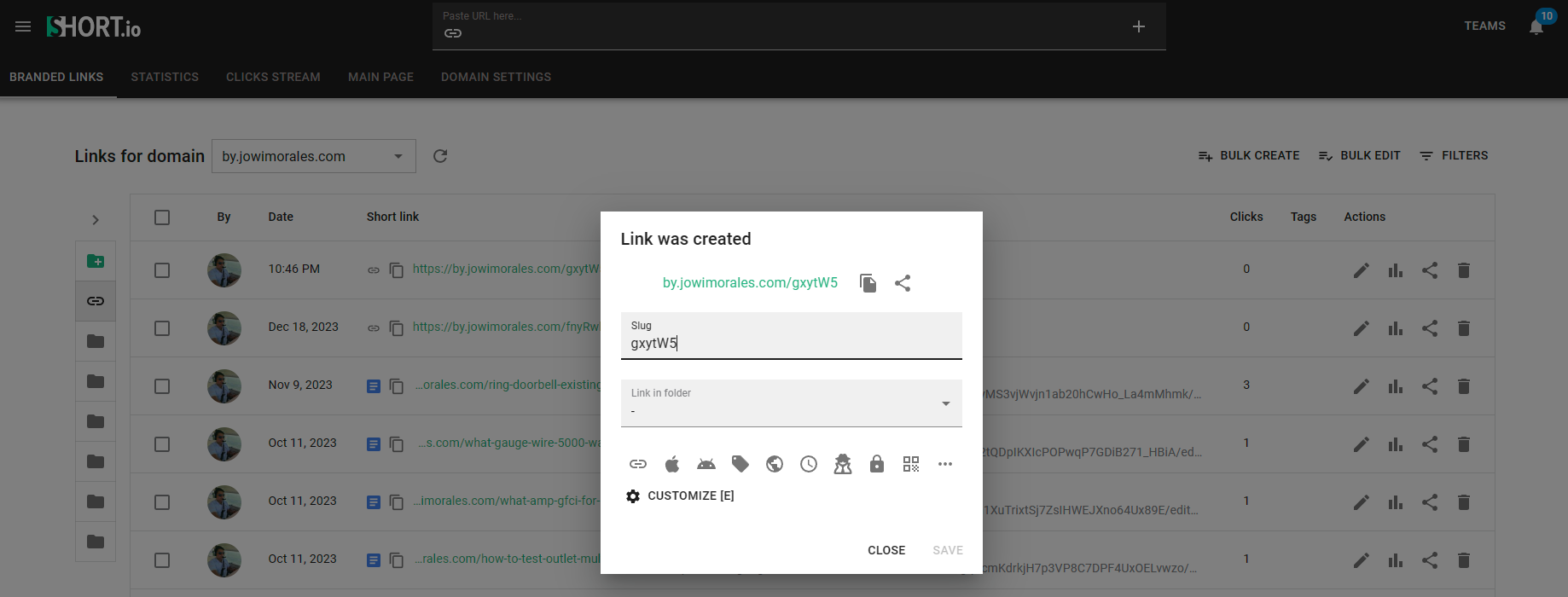Viewport: 1568px width, 597px height.
Task: Click the Tags column header
Action: (1304, 217)
